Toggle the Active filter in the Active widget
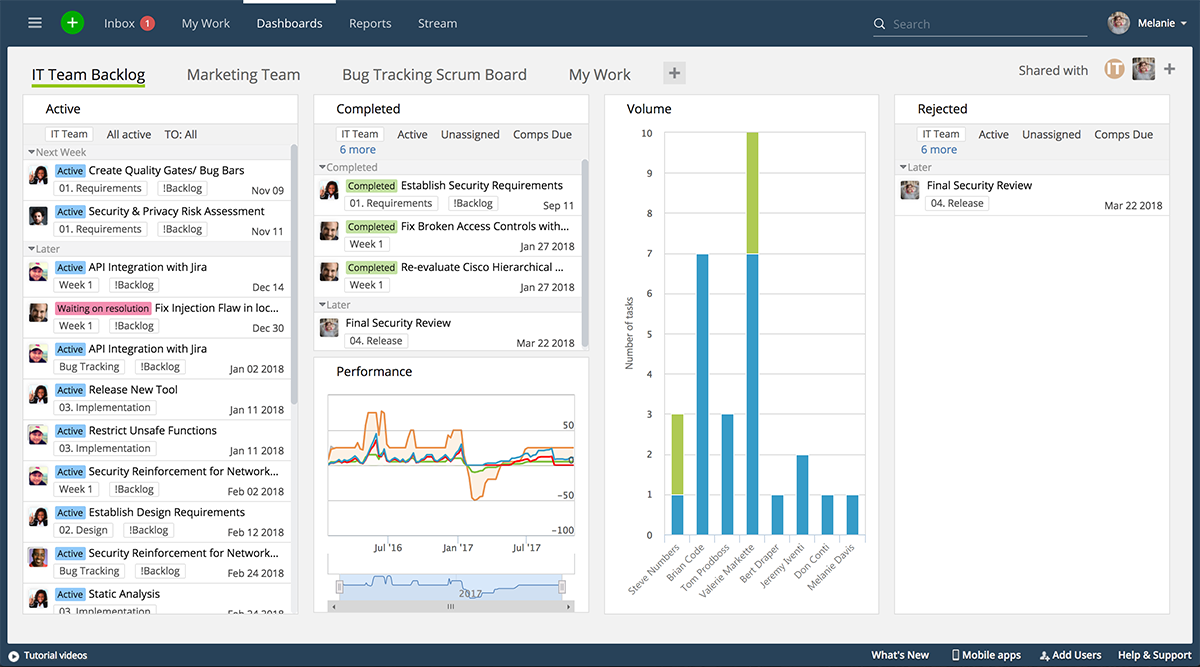 (x=128, y=133)
